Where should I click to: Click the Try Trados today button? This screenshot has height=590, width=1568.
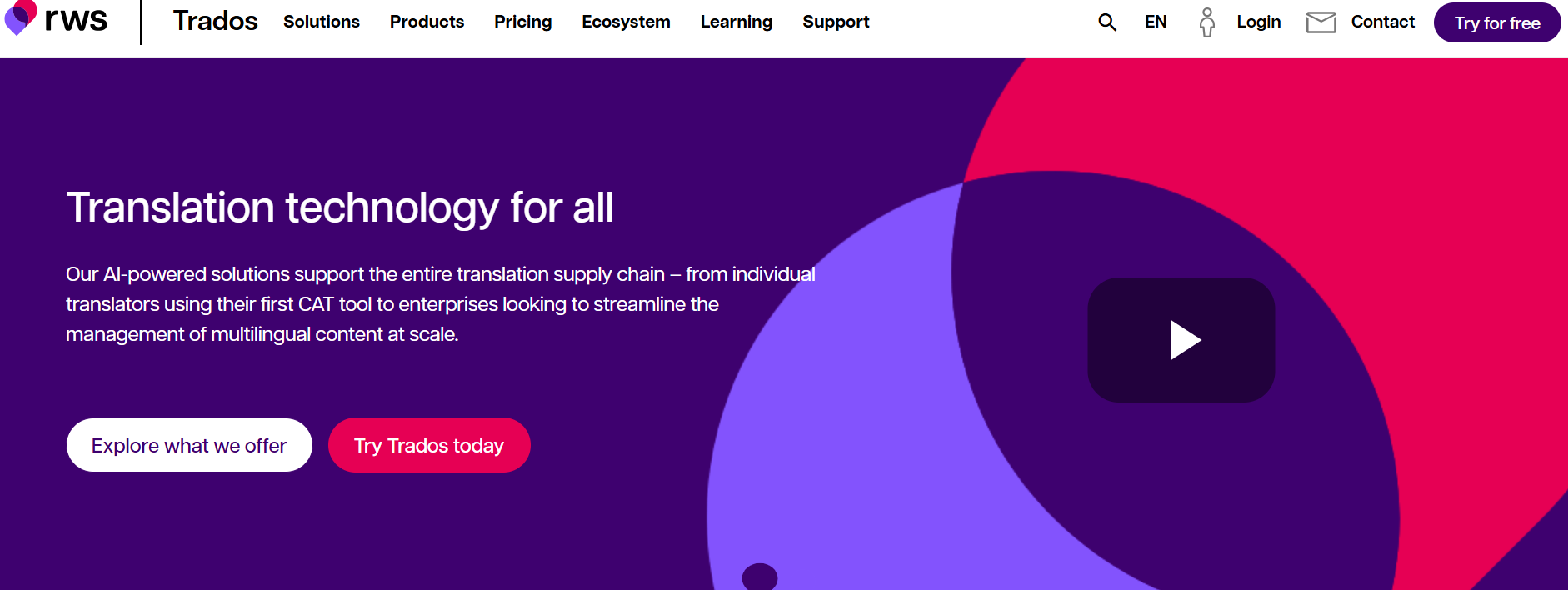pos(429,445)
